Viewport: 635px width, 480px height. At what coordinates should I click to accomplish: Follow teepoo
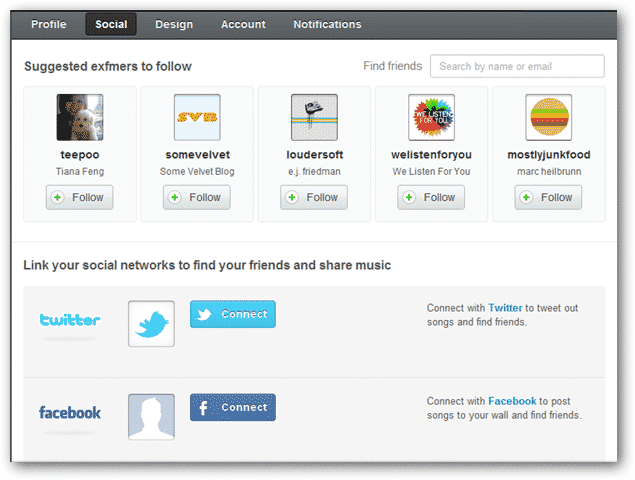coord(80,197)
